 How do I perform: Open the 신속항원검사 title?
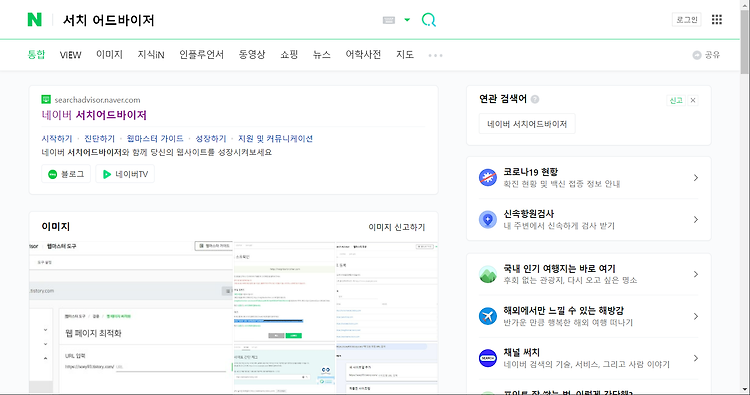tap(529, 214)
